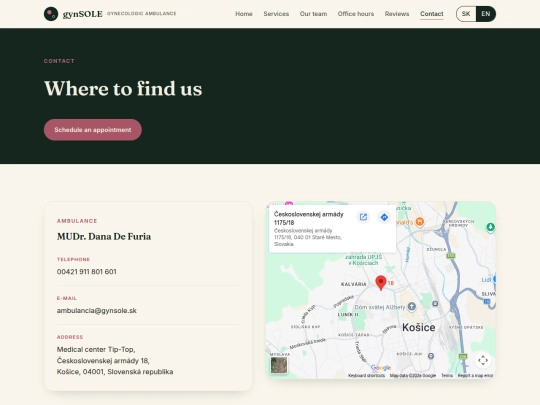This screenshot has width=540, height=405.
Task: Open Our team section
Action: [313, 14]
